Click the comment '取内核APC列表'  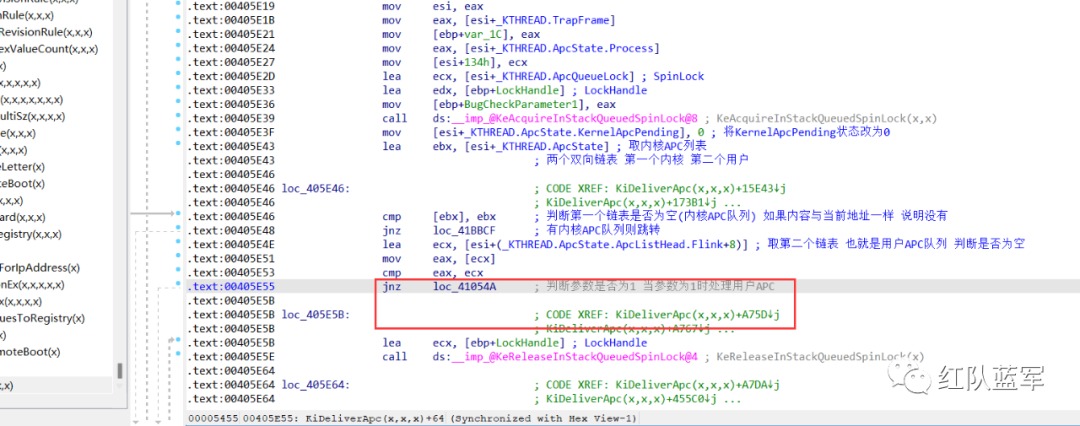coord(665,146)
